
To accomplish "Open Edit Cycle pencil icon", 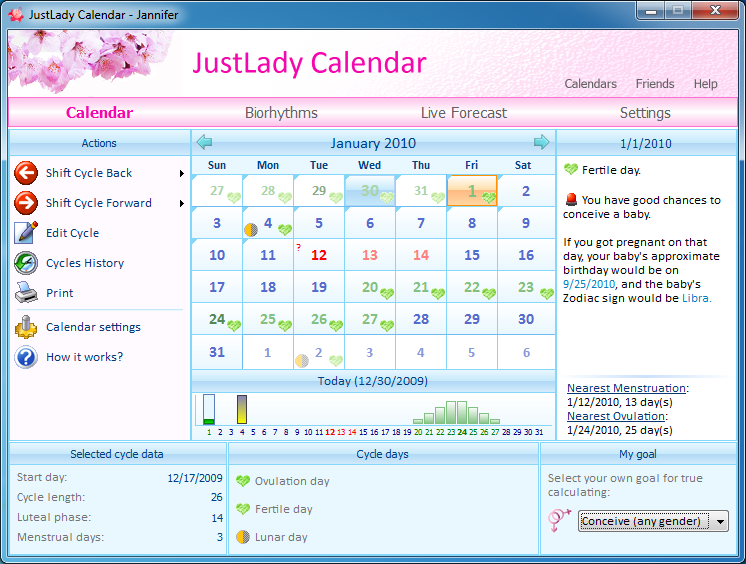I will [x=26, y=233].
